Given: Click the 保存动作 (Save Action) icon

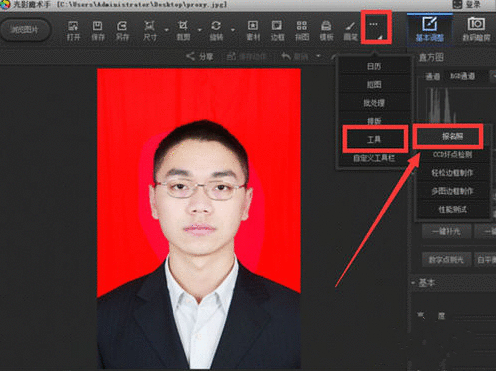Looking at the screenshot, I should tap(231, 57).
